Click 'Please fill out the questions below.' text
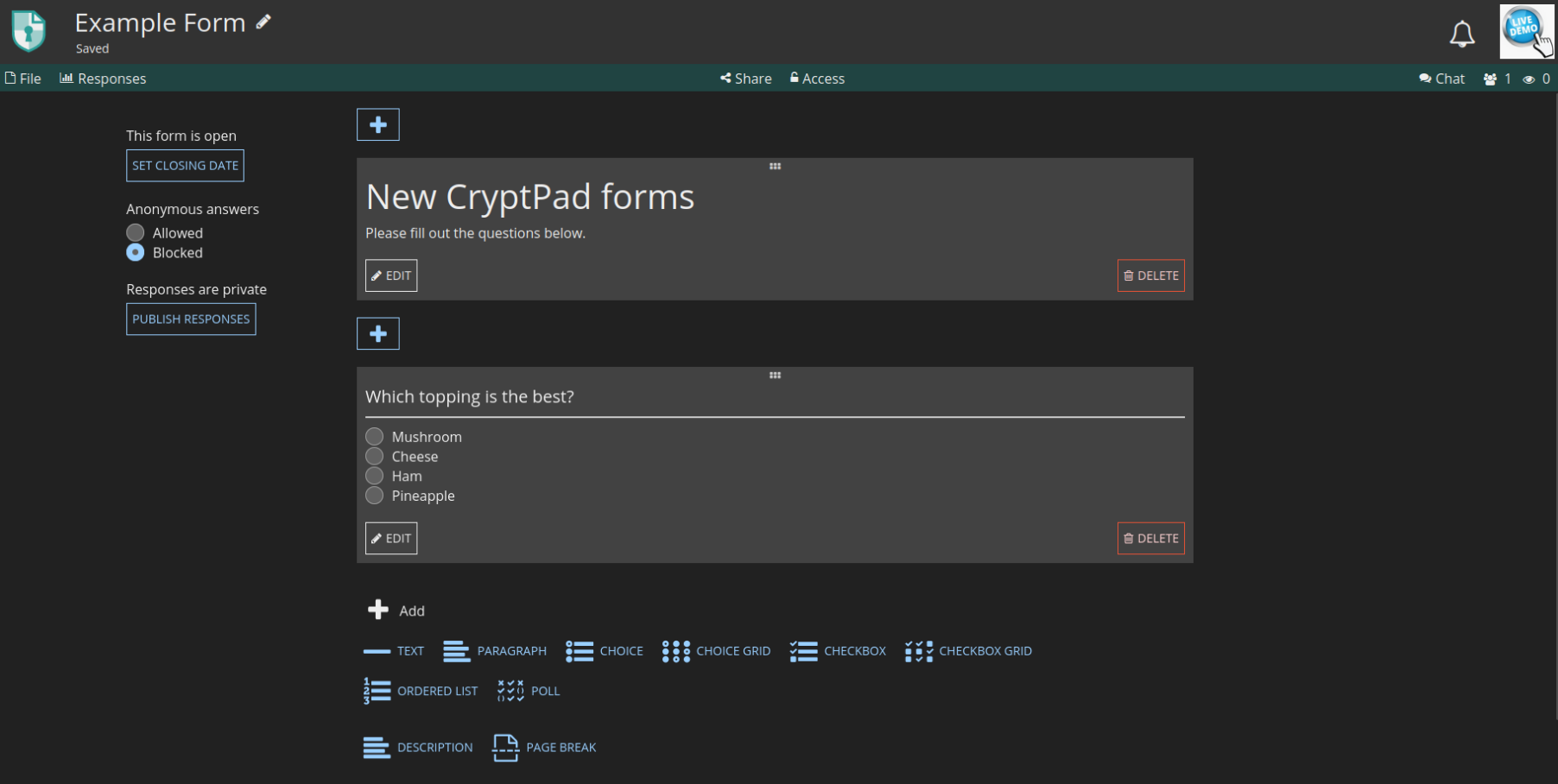1558x784 pixels. coord(475,233)
